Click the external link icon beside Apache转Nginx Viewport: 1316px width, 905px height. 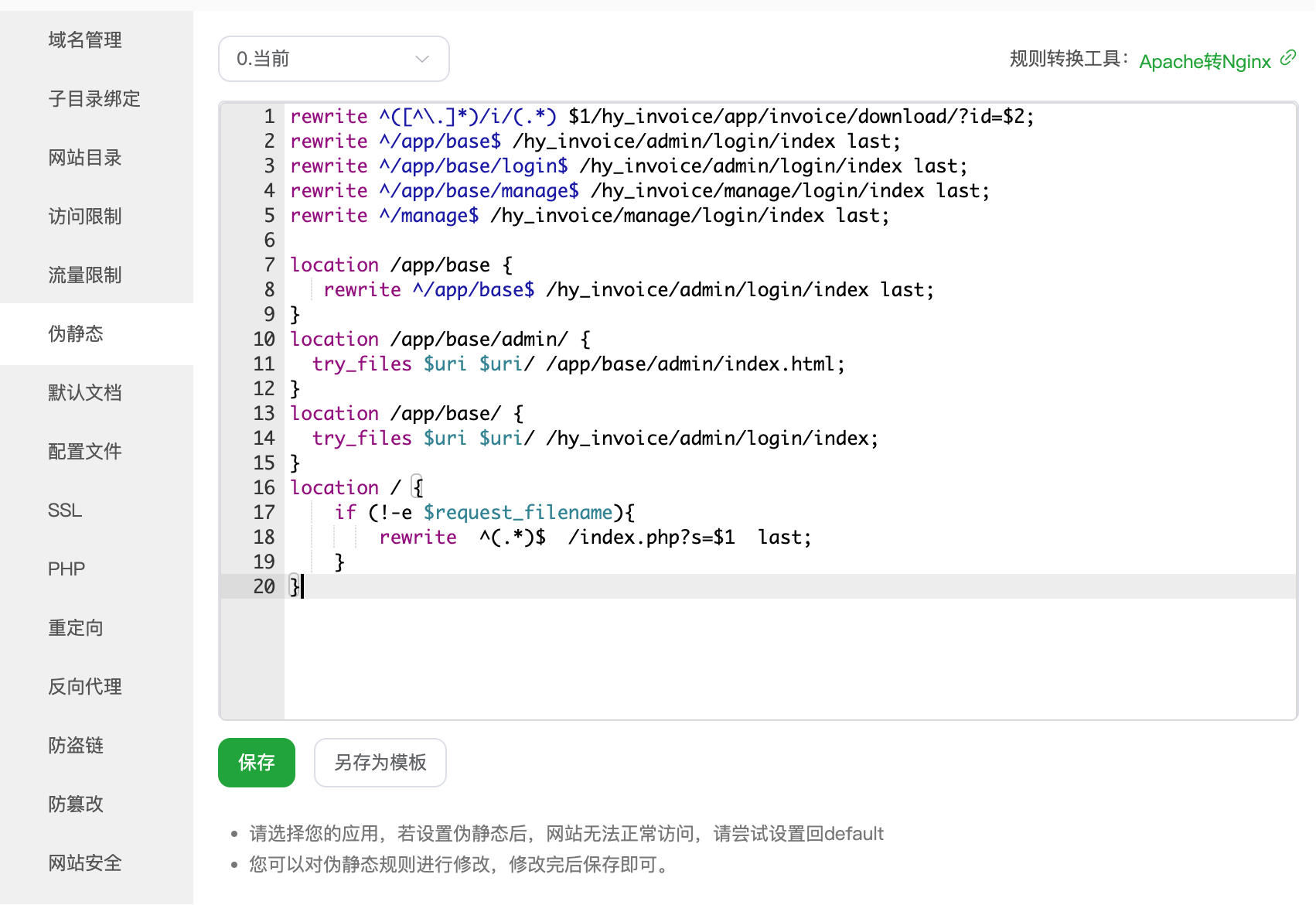[x=1287, y=58]
